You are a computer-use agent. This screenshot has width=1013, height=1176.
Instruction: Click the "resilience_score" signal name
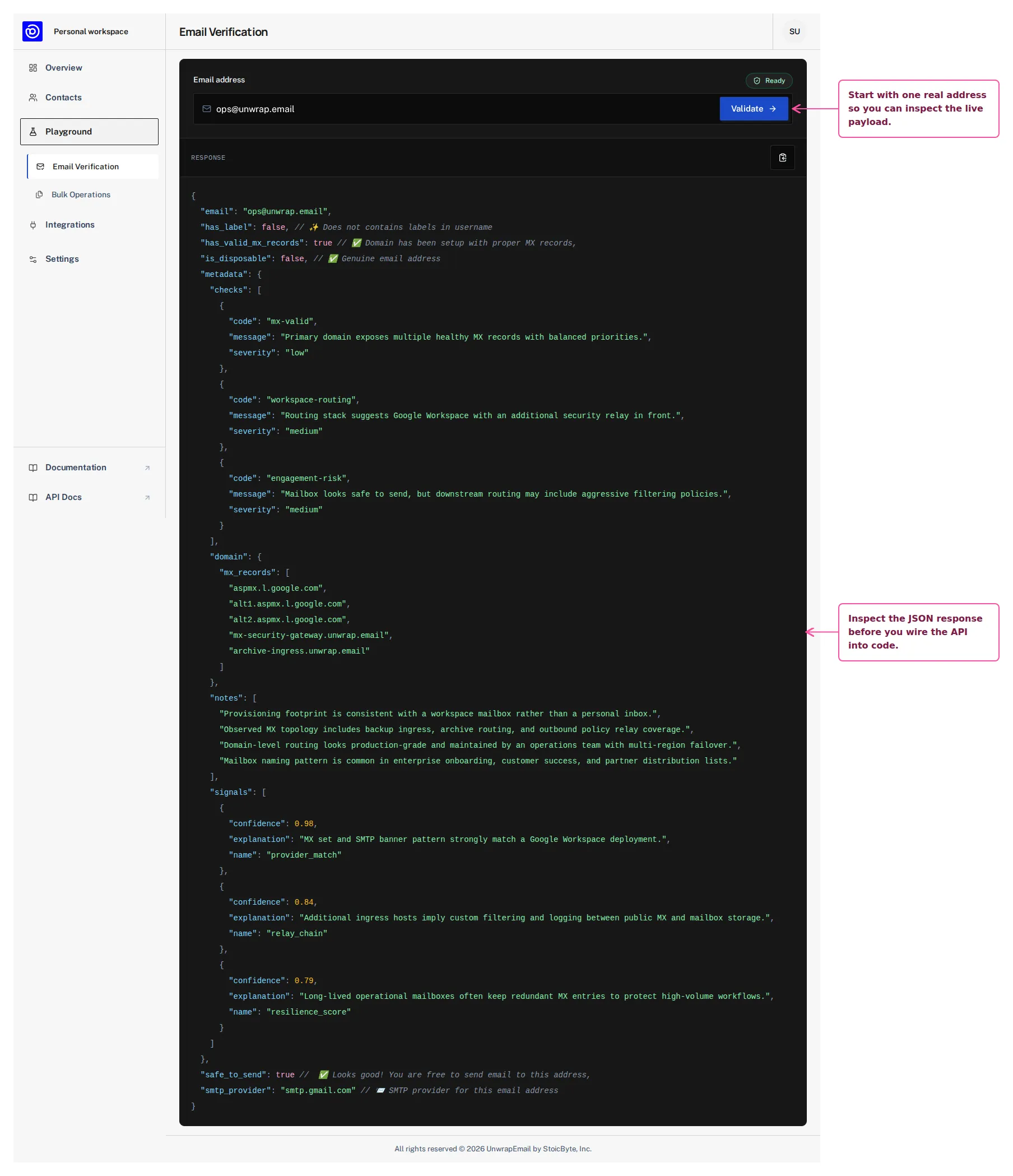point(309,1012)
